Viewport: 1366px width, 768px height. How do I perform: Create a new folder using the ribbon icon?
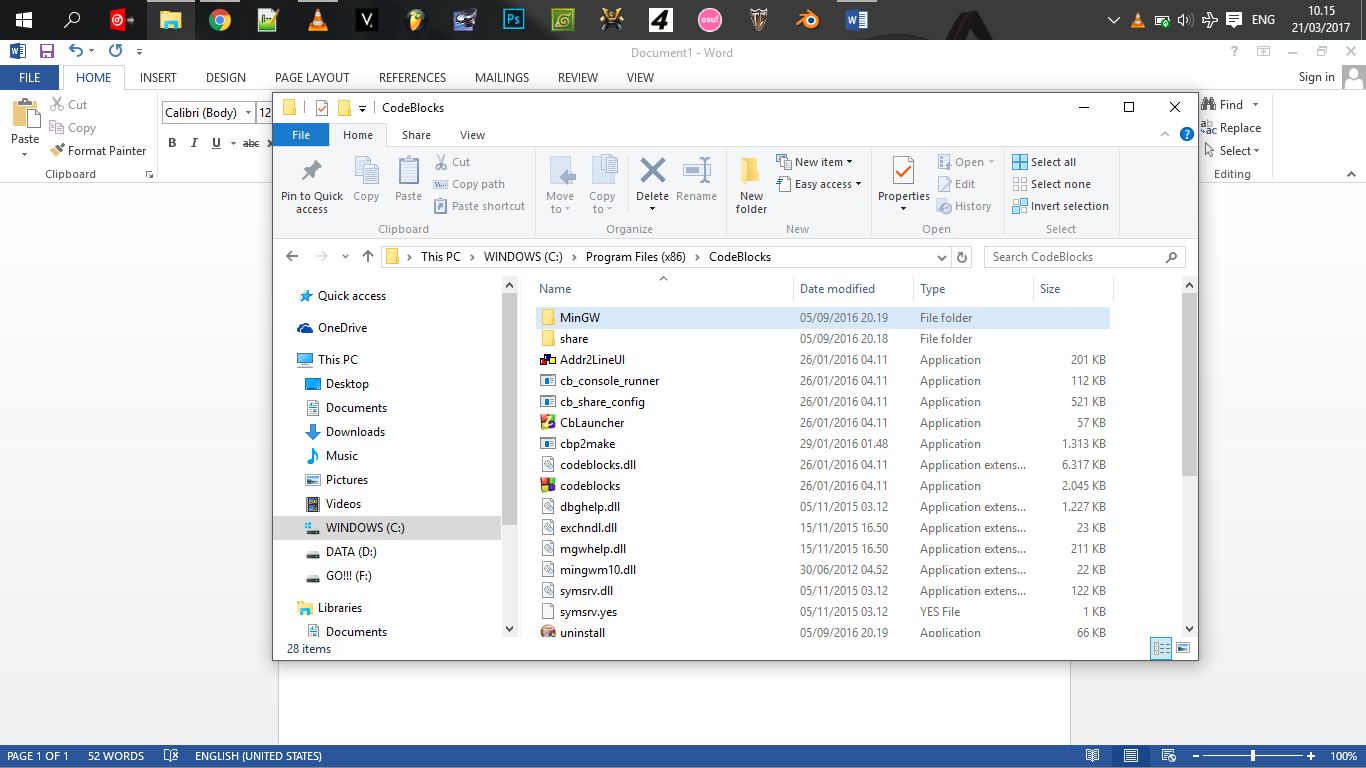pos(751,183)
